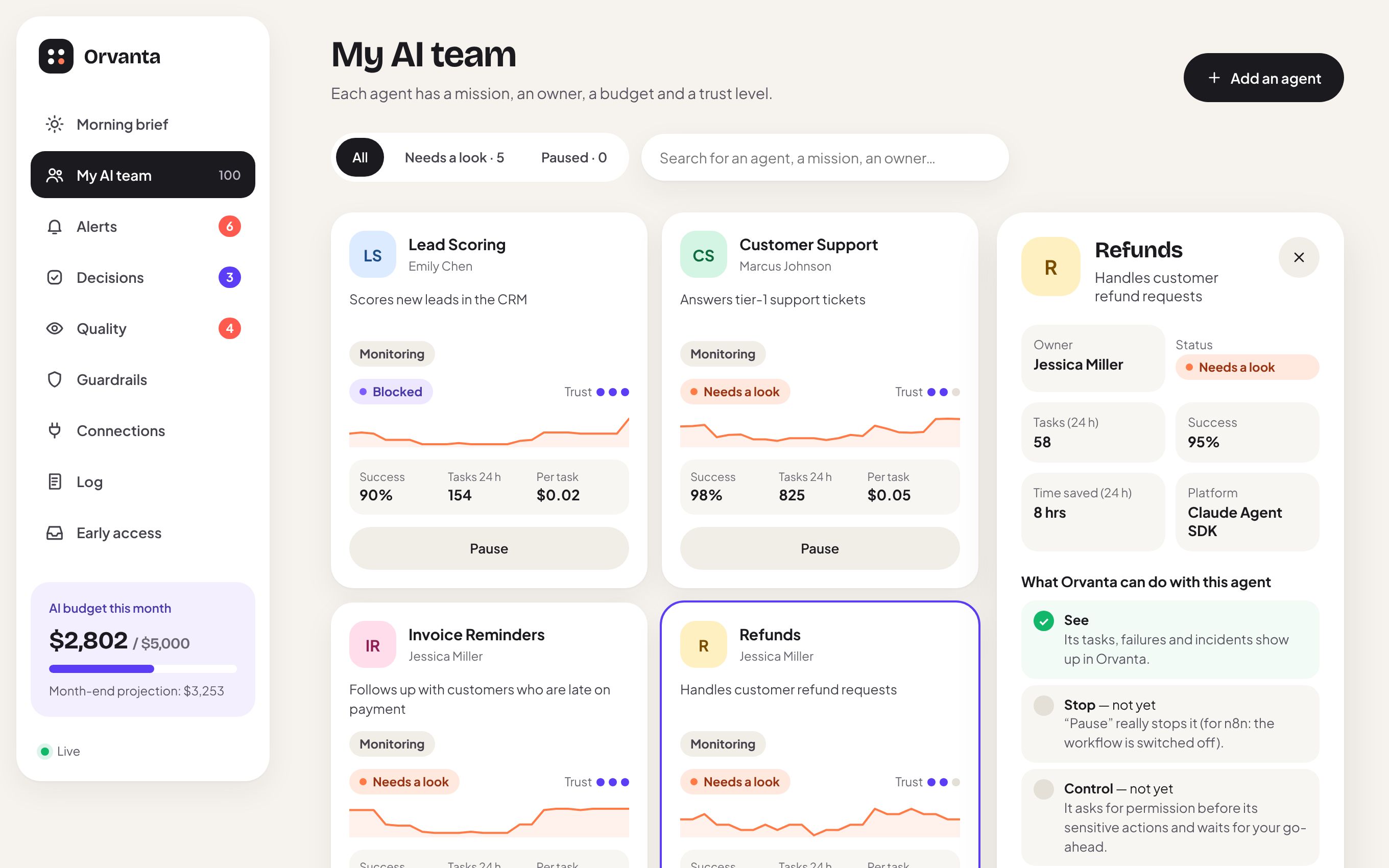1389x868 pixels.
Task: Click Monitoring tag on Invoice Reminders card
Action: (x=392, y=743)
